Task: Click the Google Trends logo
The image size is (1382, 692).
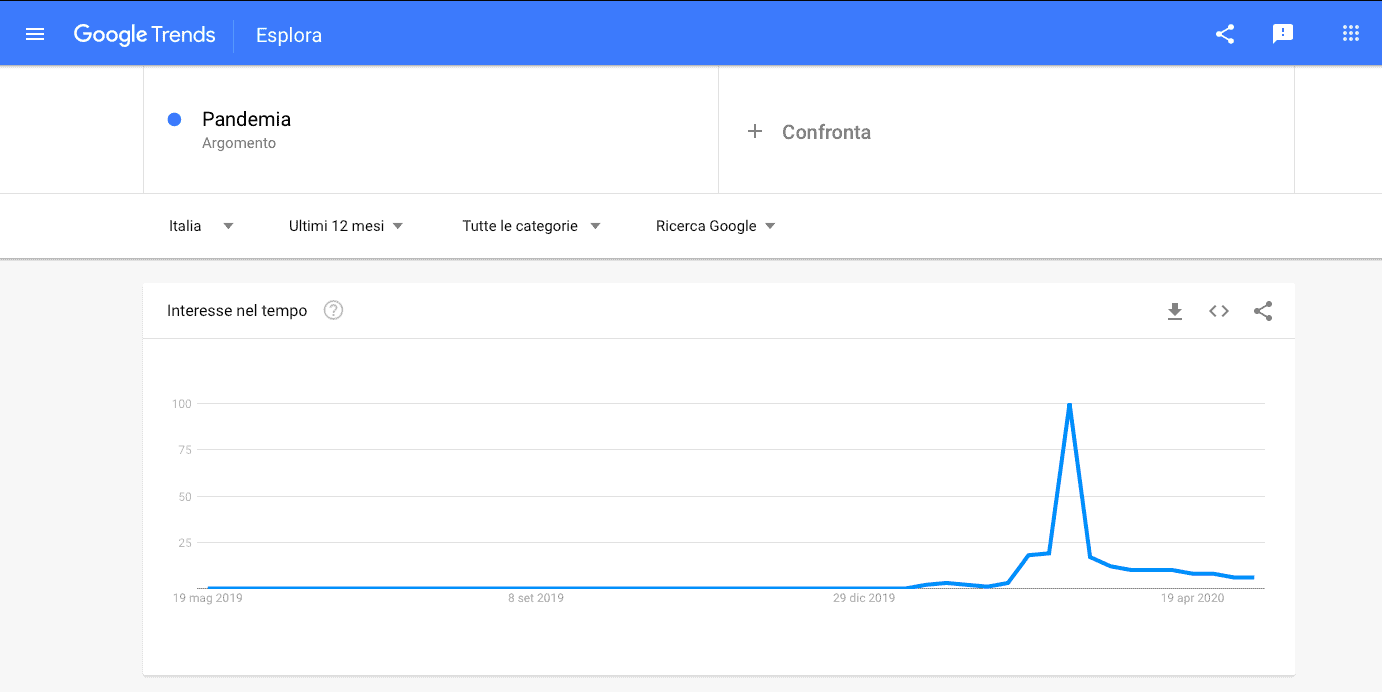Action: [x=145, y=35]
